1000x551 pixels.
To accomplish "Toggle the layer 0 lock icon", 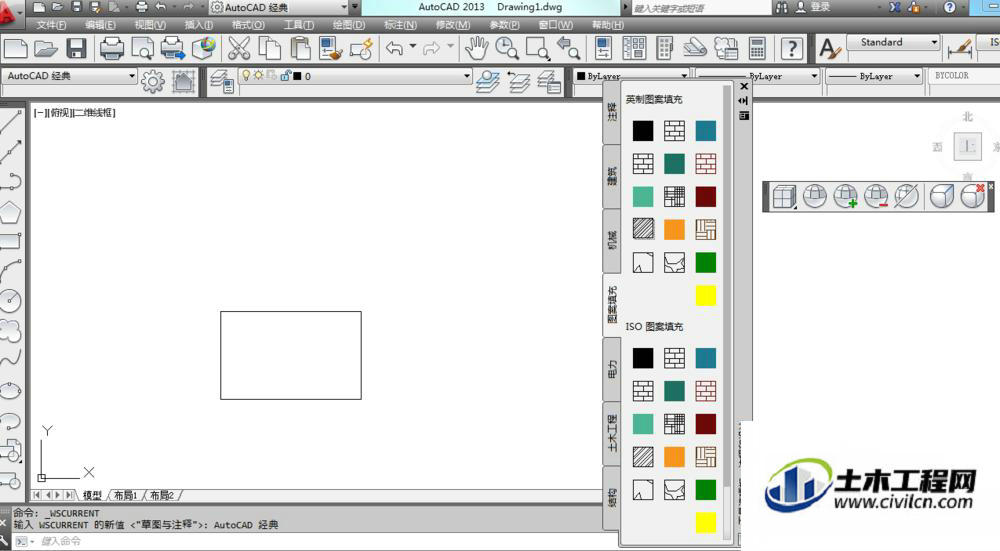I will coord(285,75).
